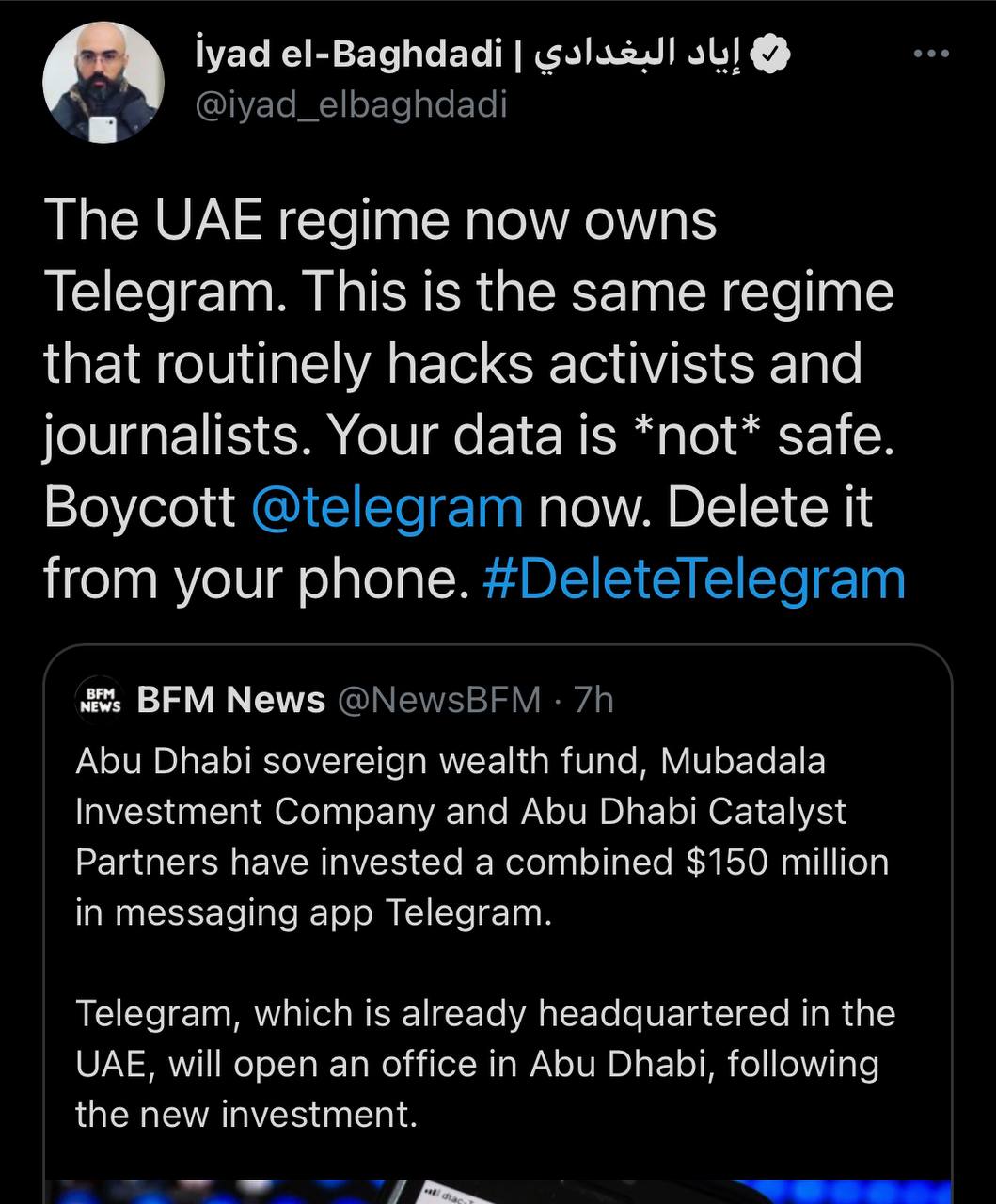Viewport: 996px width, 1204px height.
Task: Click the 7h timestamp on quoted tweet
Action: click(593, 700)
